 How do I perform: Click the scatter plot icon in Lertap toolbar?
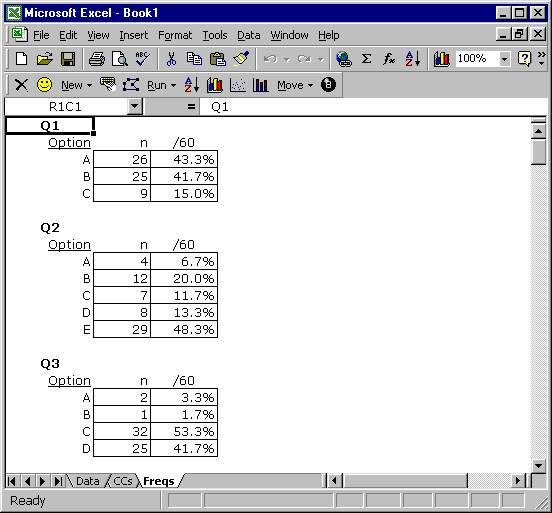(238, 85)
